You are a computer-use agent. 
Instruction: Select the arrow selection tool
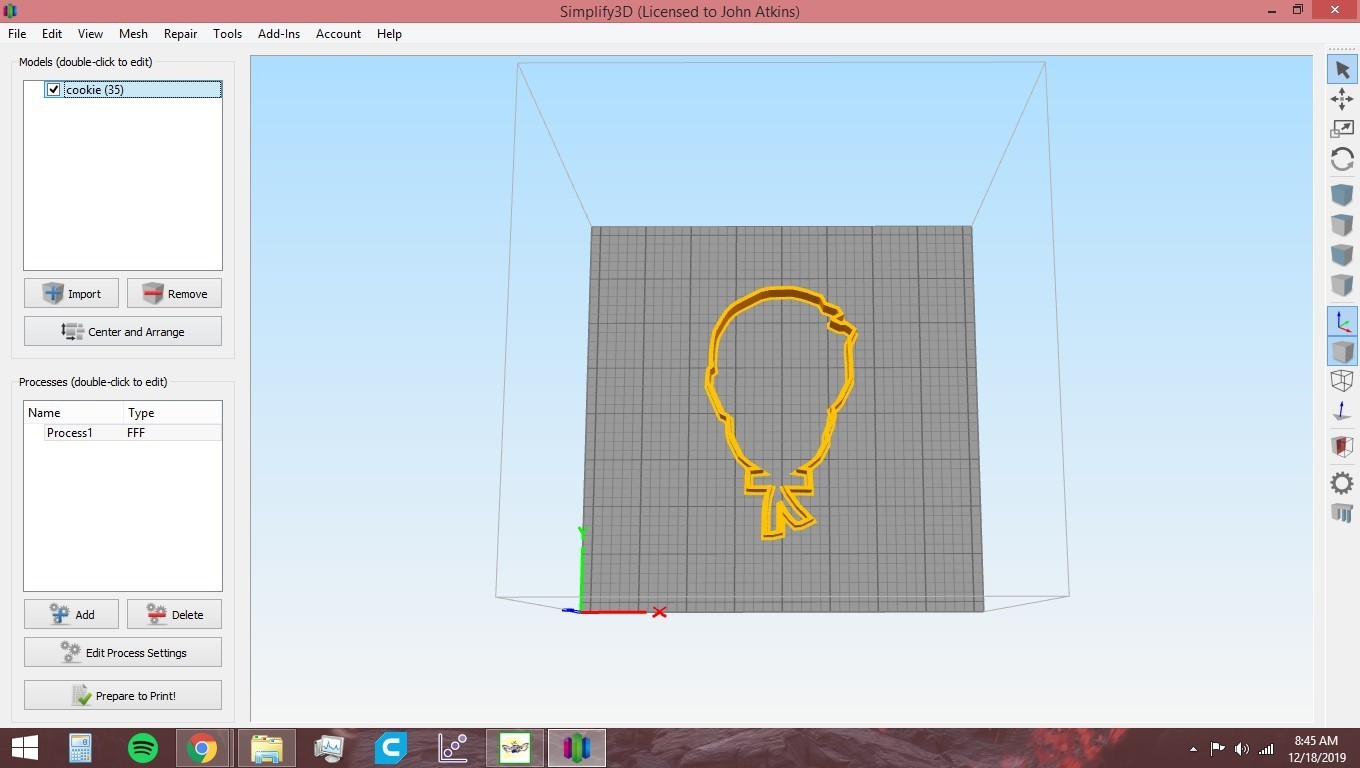[1342, 69]
